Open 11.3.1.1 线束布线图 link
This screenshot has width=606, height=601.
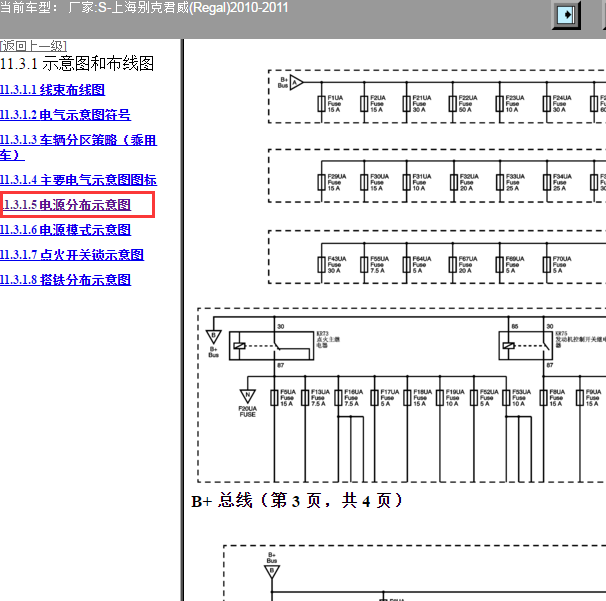click(53, 90)
